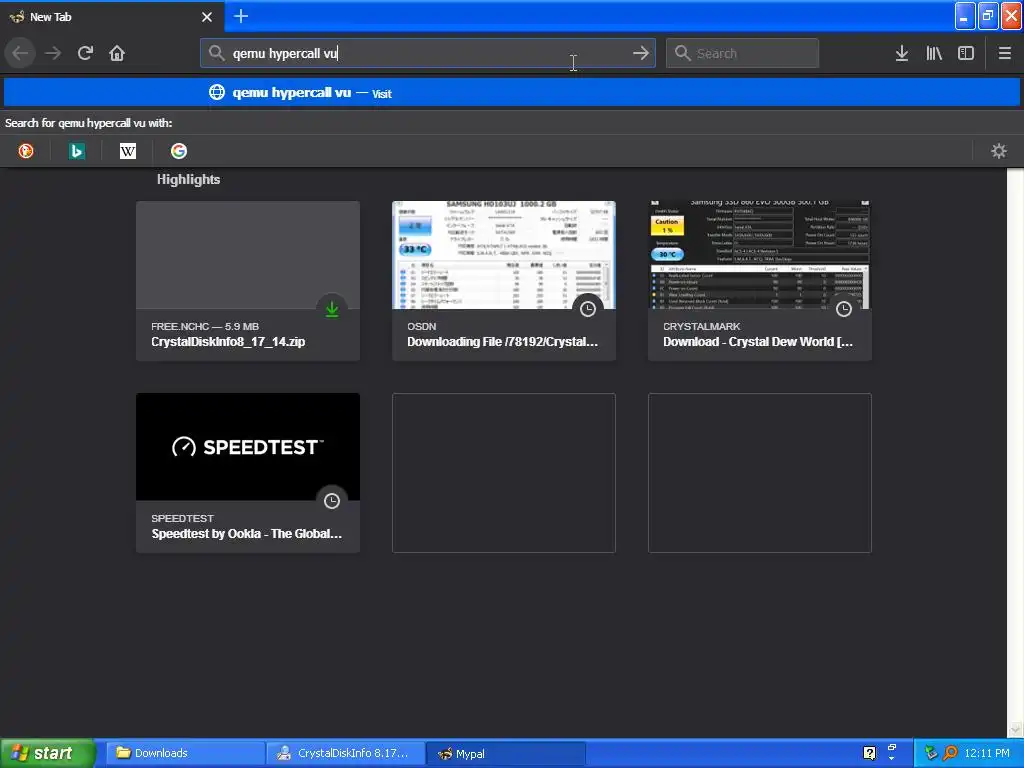
Task: Click history clock badge on OSDN card
Action: point(588,309)
